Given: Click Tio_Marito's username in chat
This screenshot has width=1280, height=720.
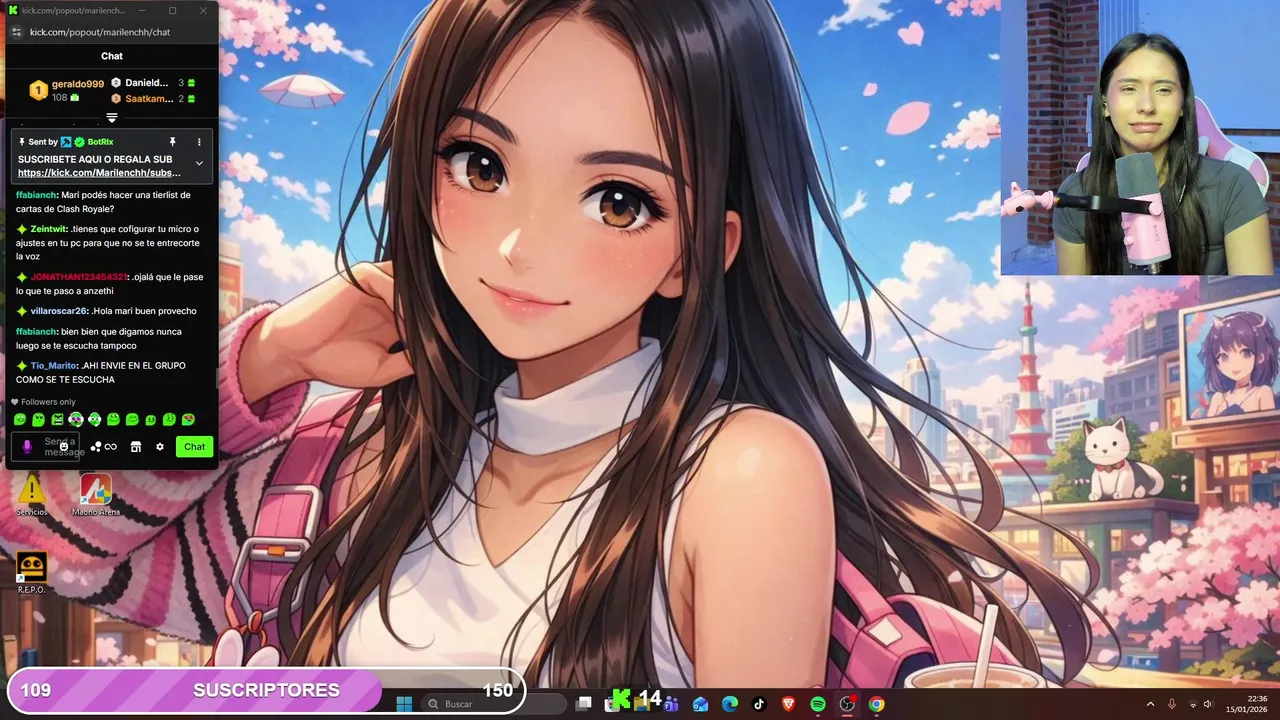Looking at the screenshot, I should point(53,366).
